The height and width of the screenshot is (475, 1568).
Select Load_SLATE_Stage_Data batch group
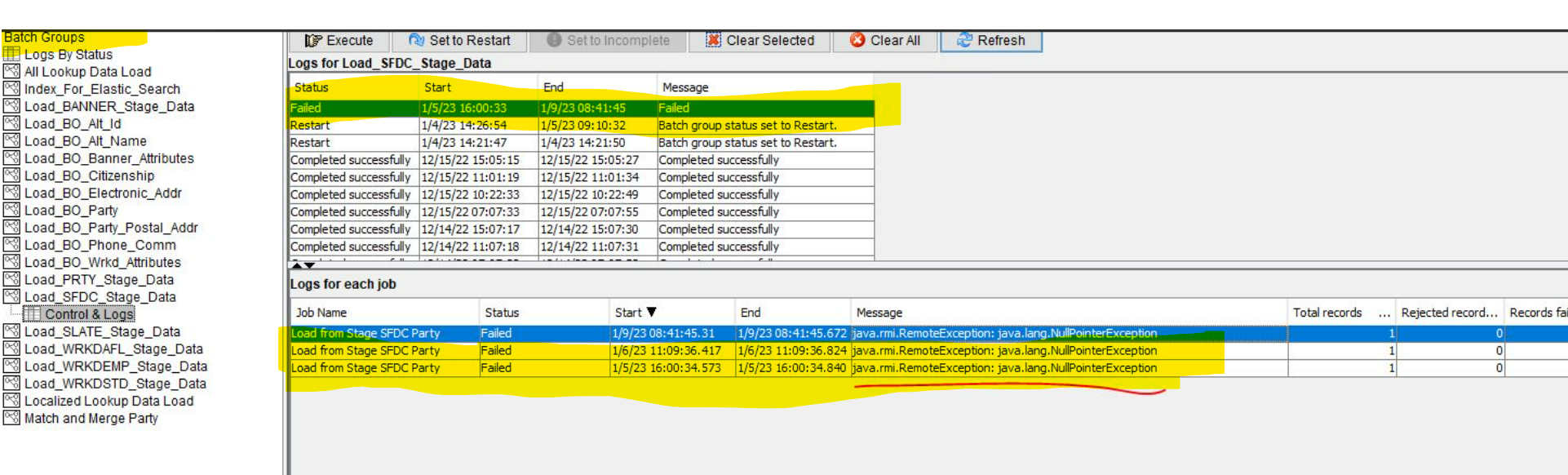click(102, 331)
